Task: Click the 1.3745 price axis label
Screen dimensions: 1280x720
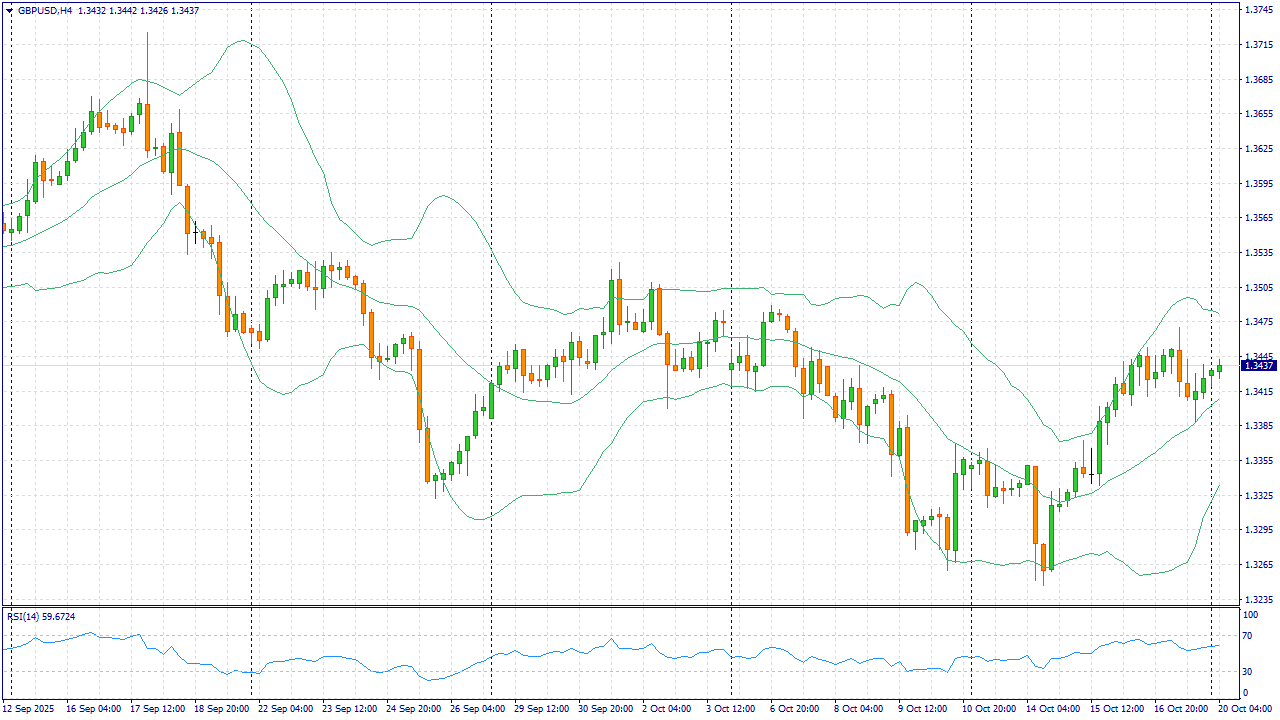Action: pyautogui.click(x=1257, y=10)
